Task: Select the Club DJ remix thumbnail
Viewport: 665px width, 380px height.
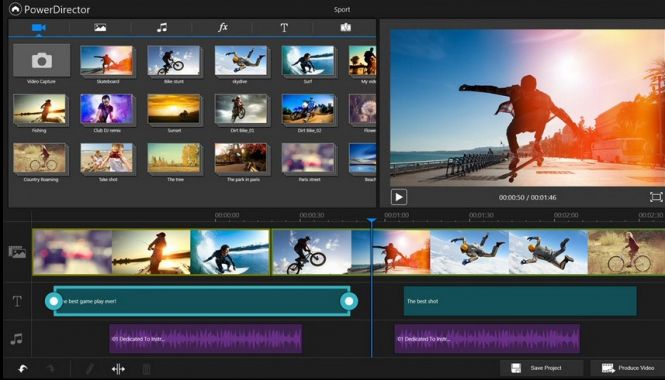Action: point(107,109)
